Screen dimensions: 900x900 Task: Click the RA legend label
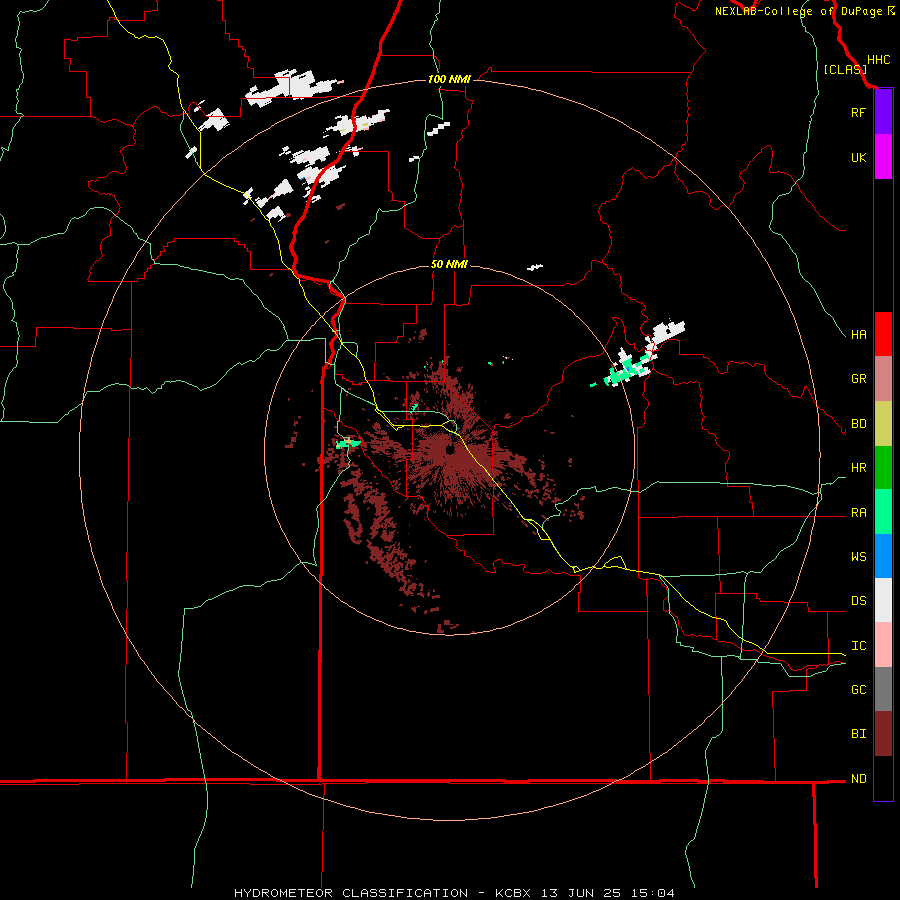(858, 513)
